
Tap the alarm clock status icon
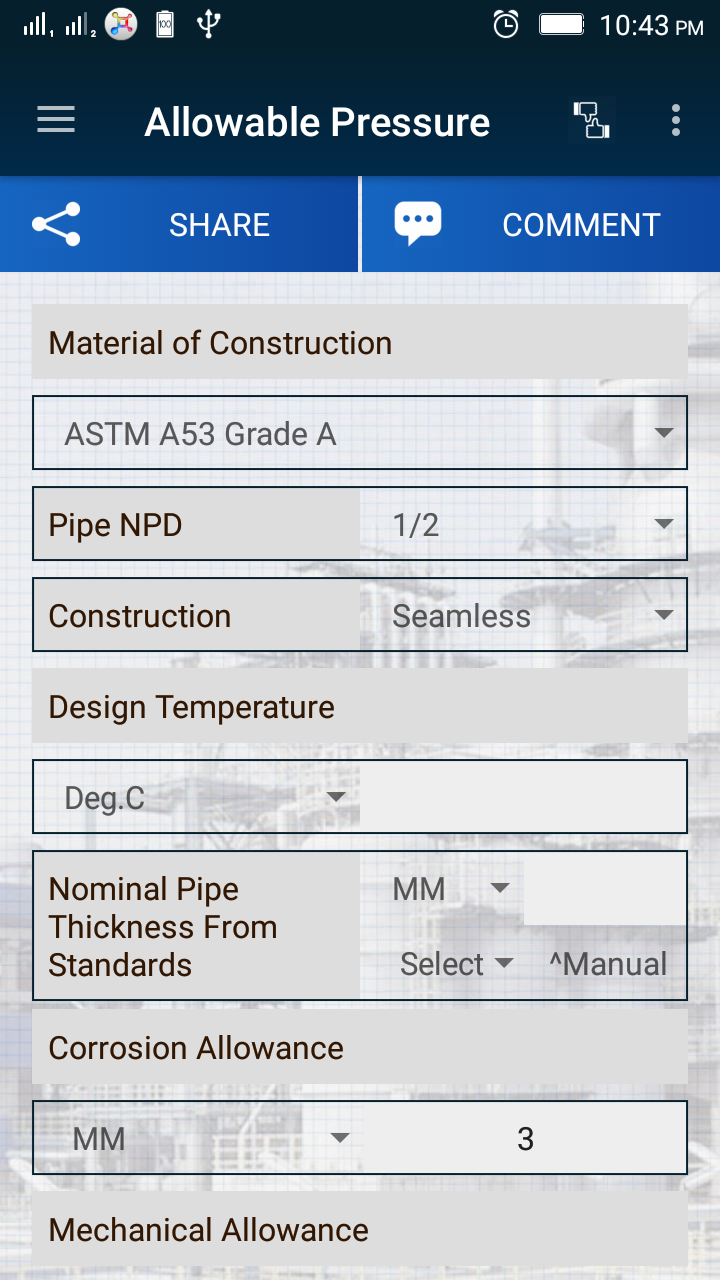pos(506,25)
